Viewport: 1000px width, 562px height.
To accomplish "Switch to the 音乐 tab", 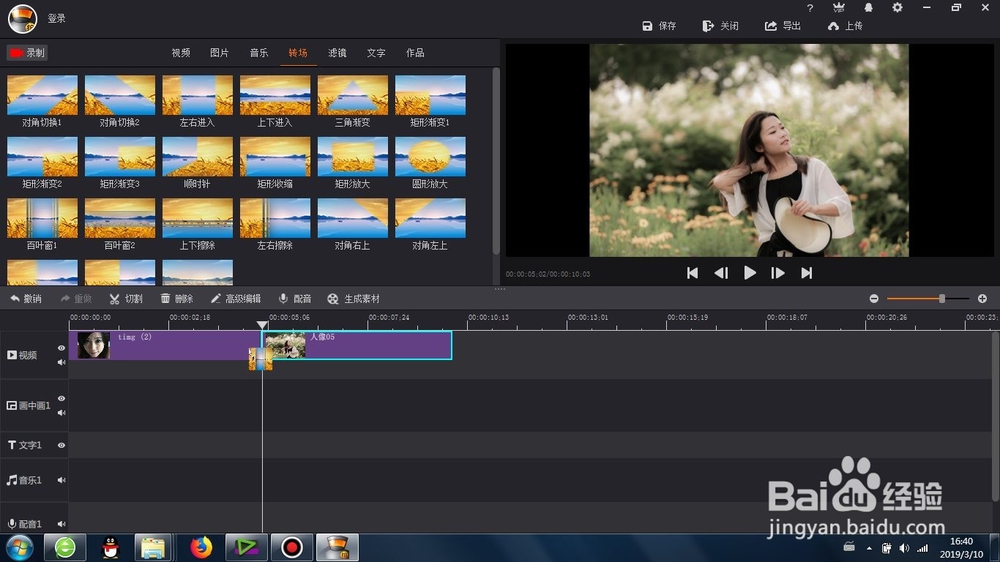I will [259, 53].
